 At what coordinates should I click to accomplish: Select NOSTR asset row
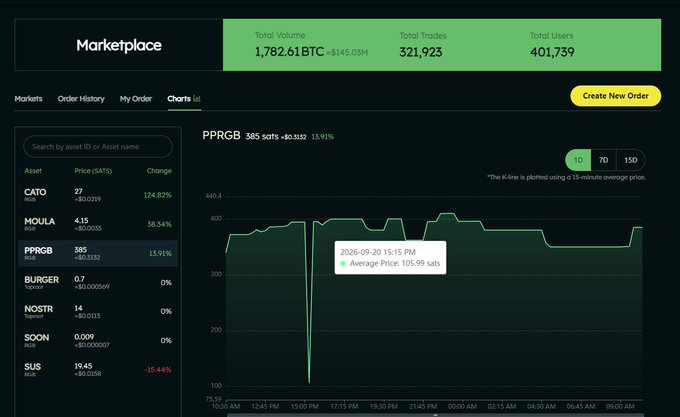(98, 311)
